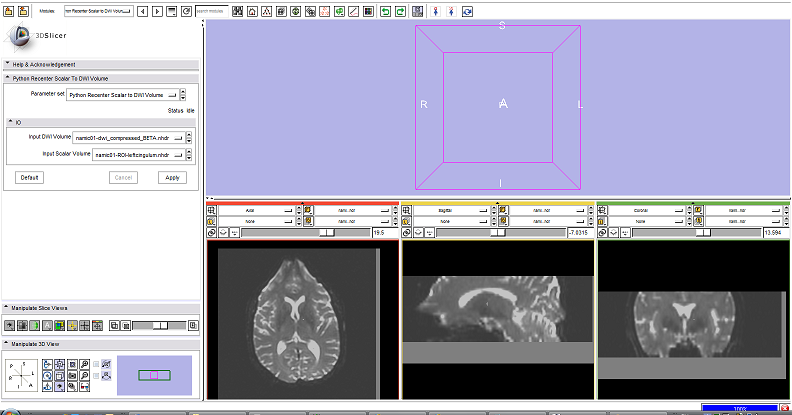Viewport: 792px width, 415px height.
Task: Click the load scene icon at far left of toolbar
Action: 8,10
